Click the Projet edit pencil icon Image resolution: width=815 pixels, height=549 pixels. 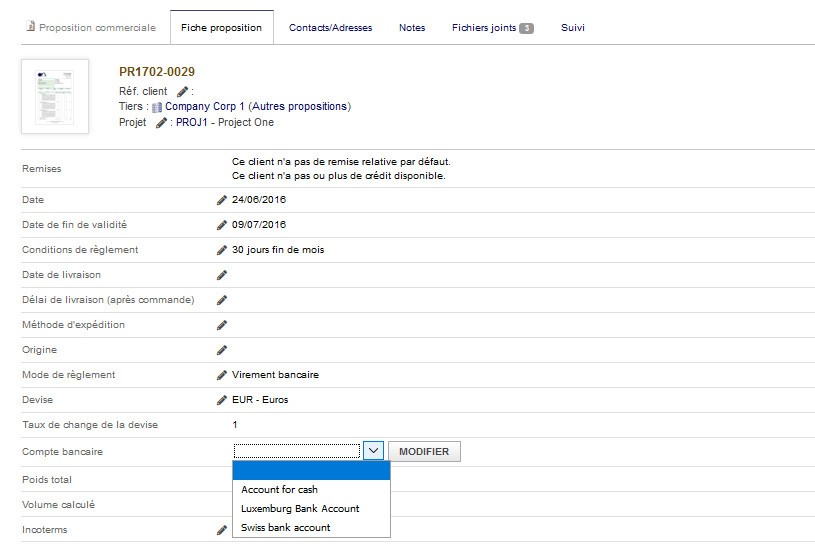(x=161, y=123)
